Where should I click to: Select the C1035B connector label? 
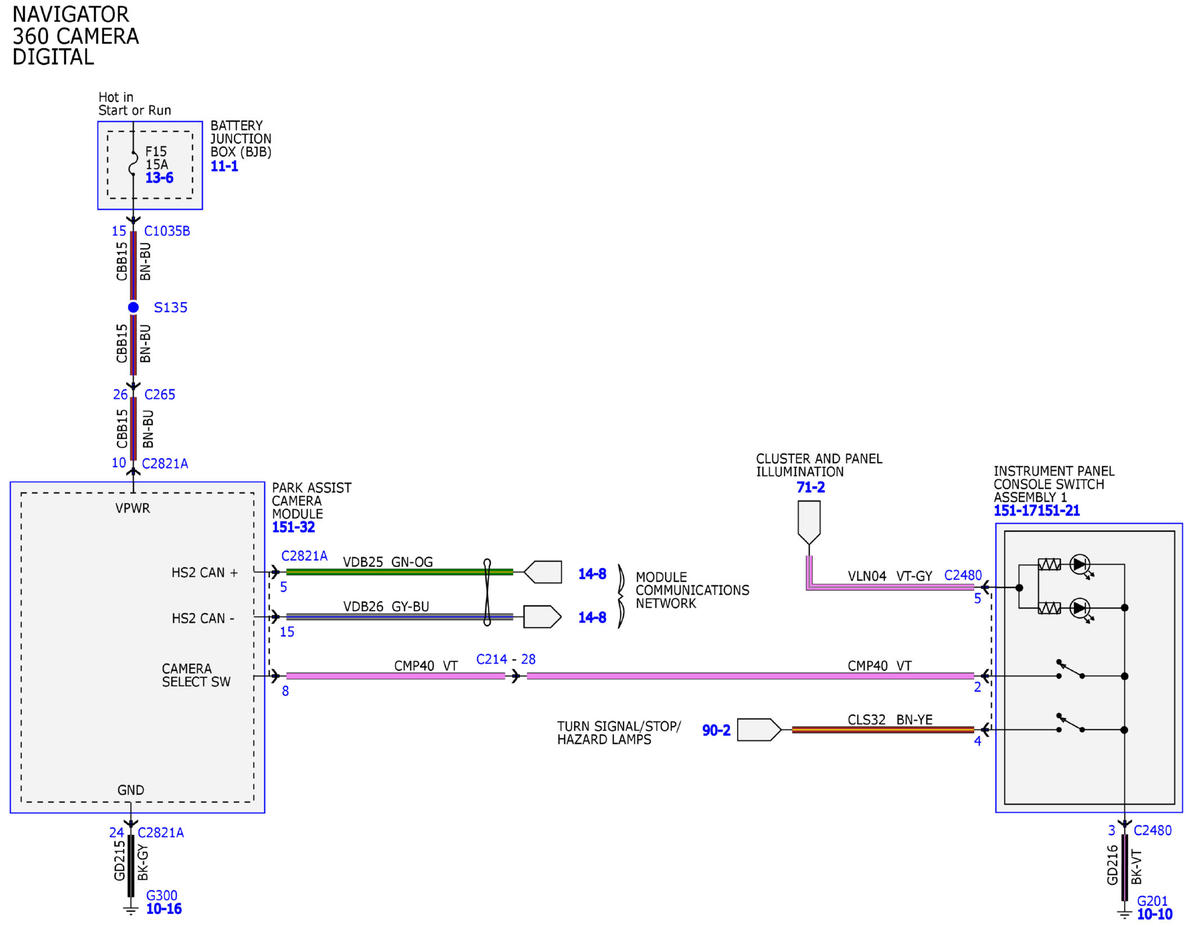click(167, 231)
